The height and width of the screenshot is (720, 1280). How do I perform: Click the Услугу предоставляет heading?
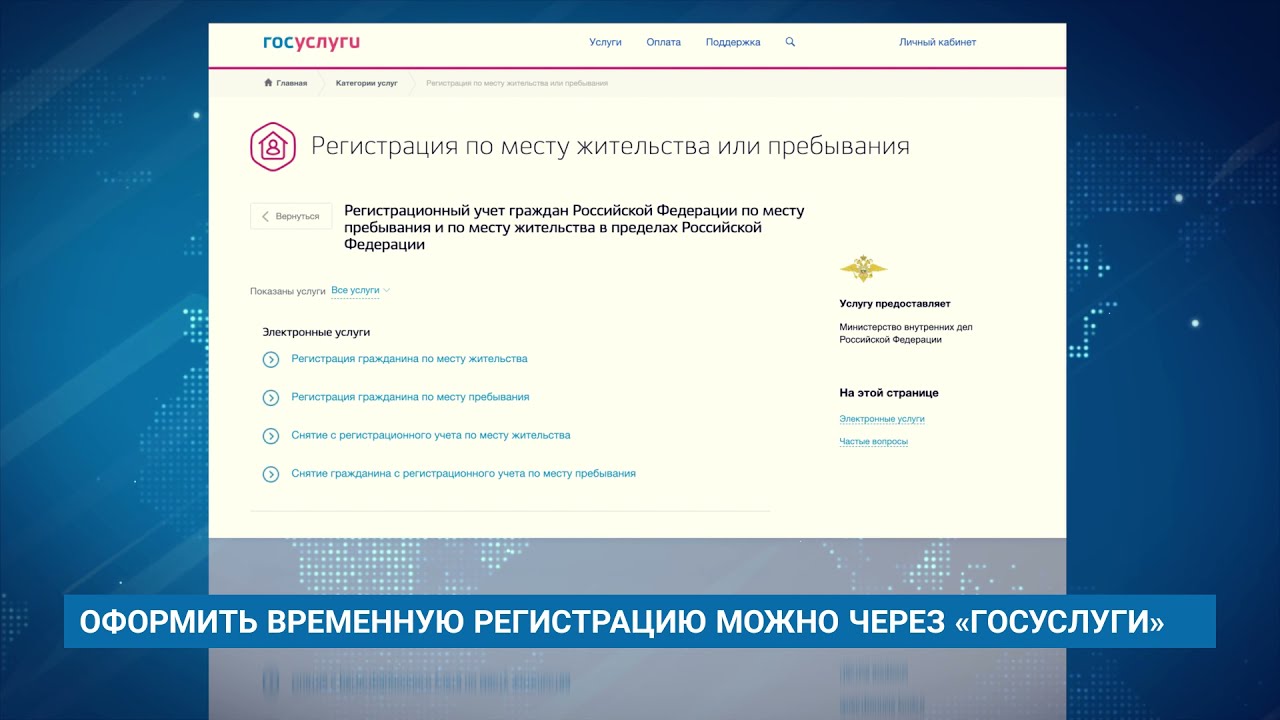tap(895, 303)
